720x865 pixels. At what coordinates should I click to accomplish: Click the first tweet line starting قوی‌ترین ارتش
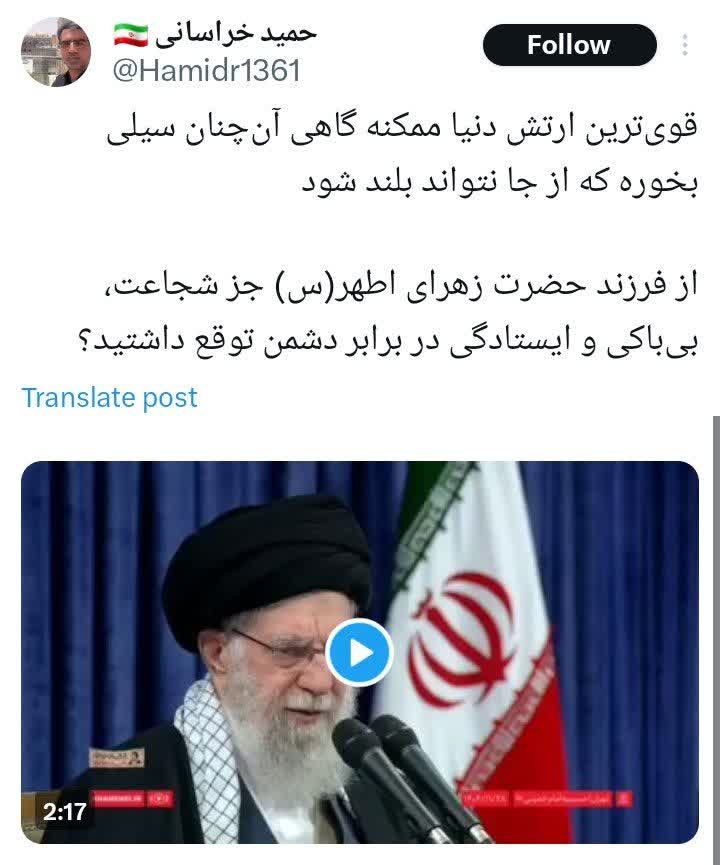click(x=402, y=128)
